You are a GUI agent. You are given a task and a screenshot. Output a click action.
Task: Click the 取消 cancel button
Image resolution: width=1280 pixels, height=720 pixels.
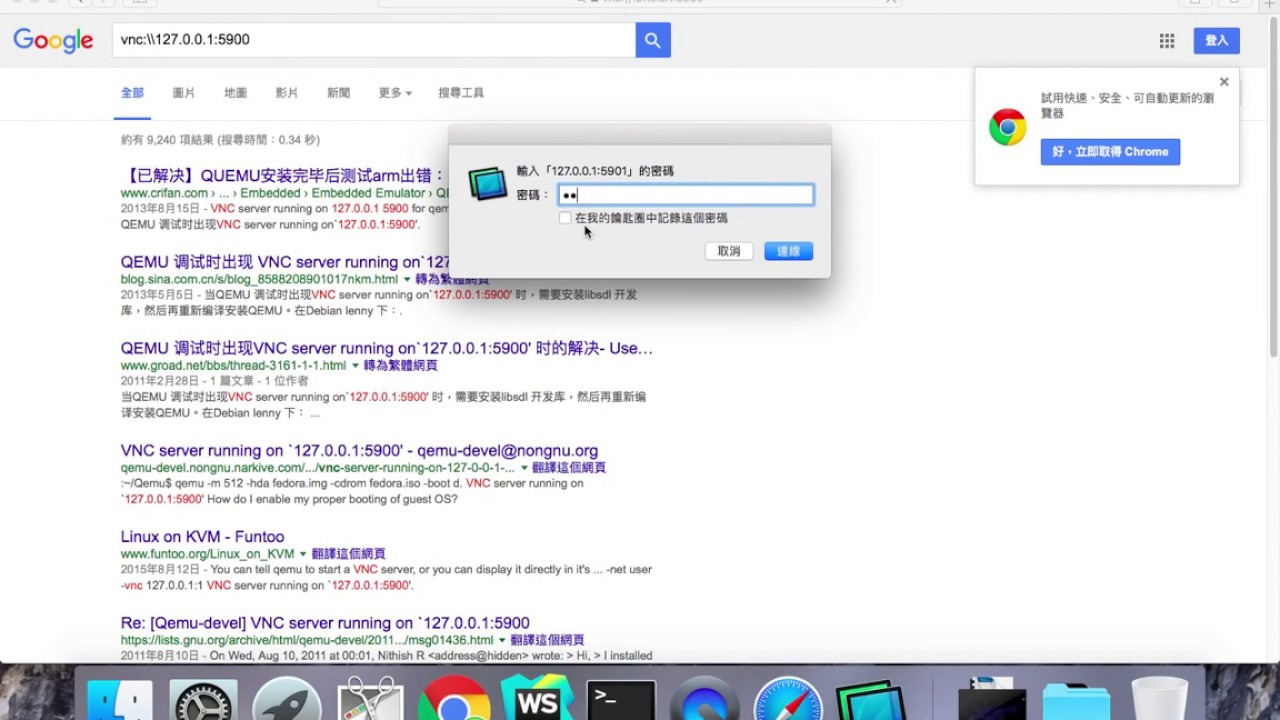729,251
